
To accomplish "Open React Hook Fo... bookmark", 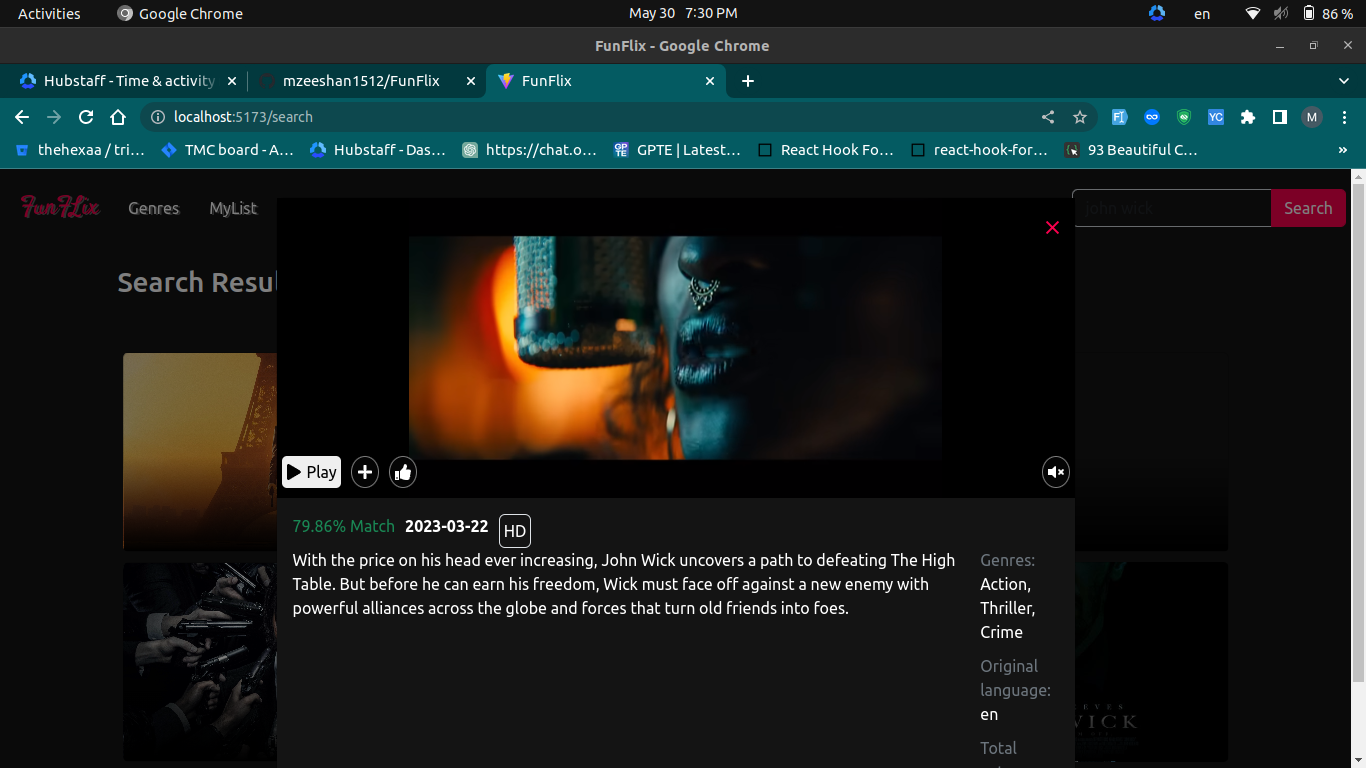I will coord(826,150).
